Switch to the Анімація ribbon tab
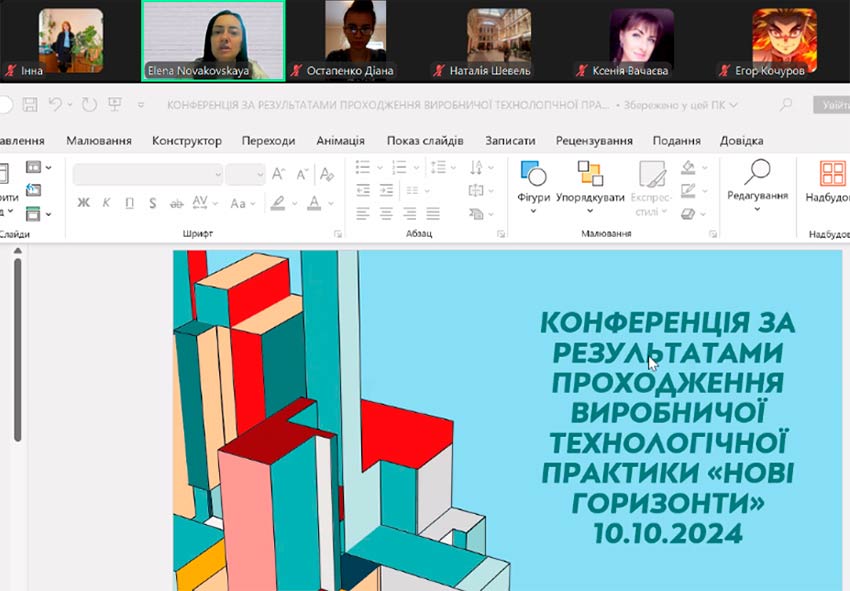The image size is (850, 591). (x=340, y=140)
